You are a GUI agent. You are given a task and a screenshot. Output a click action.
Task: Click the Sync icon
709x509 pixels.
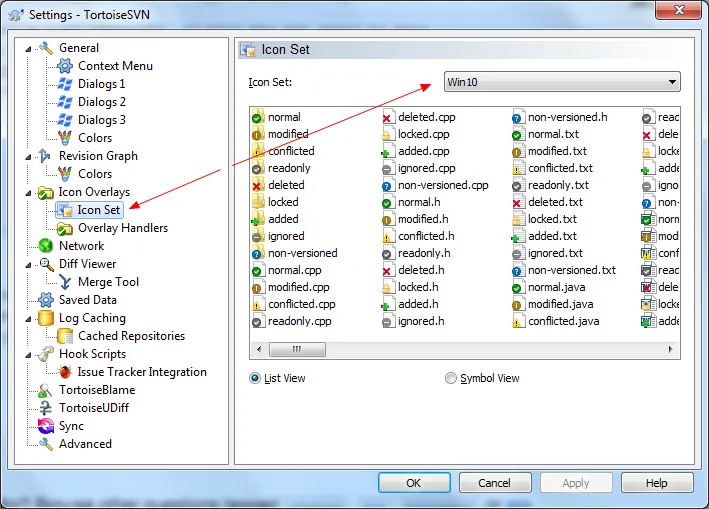click(46, 426)
